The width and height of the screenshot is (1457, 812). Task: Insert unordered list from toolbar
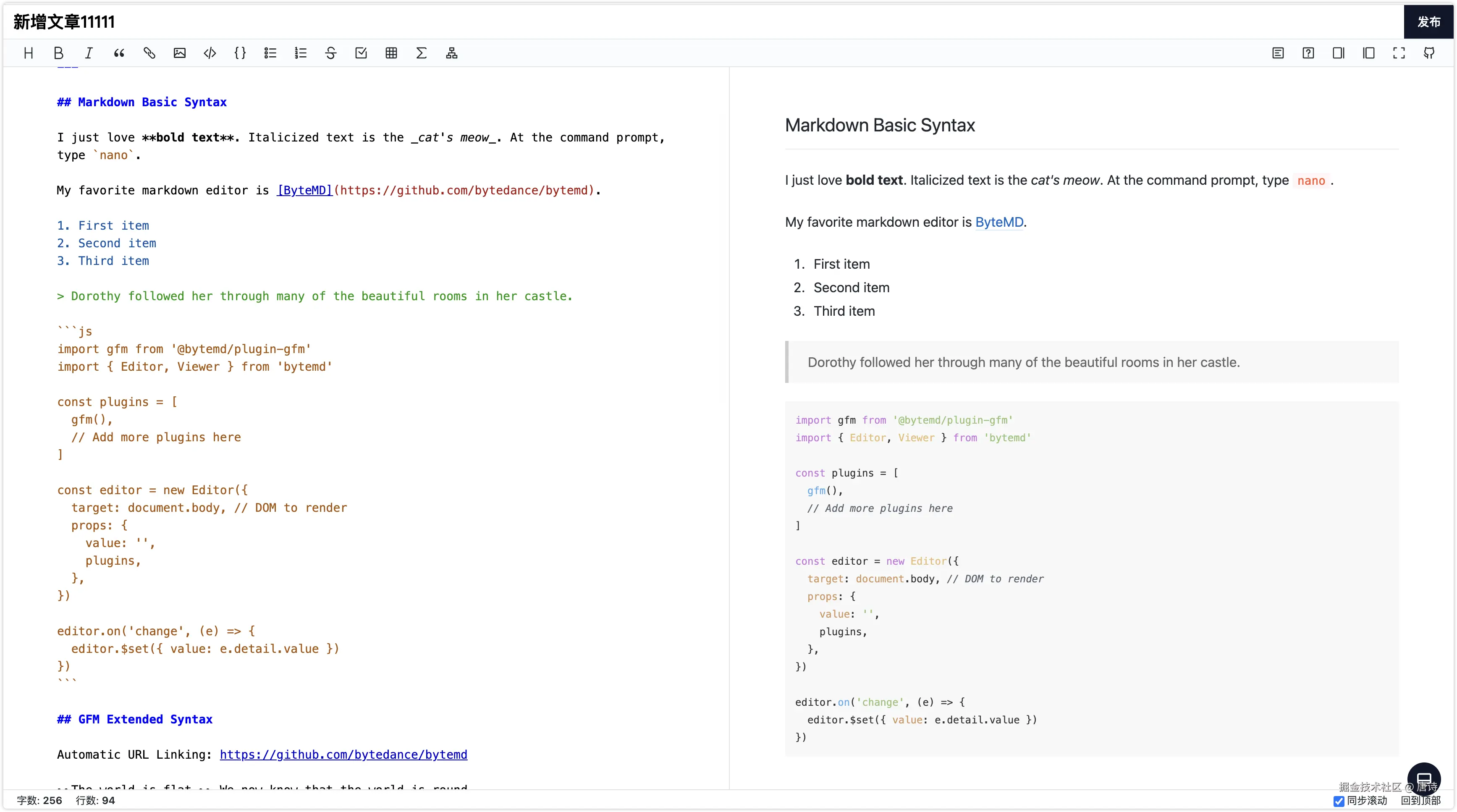pyautogui.click(x=270, y=53)
